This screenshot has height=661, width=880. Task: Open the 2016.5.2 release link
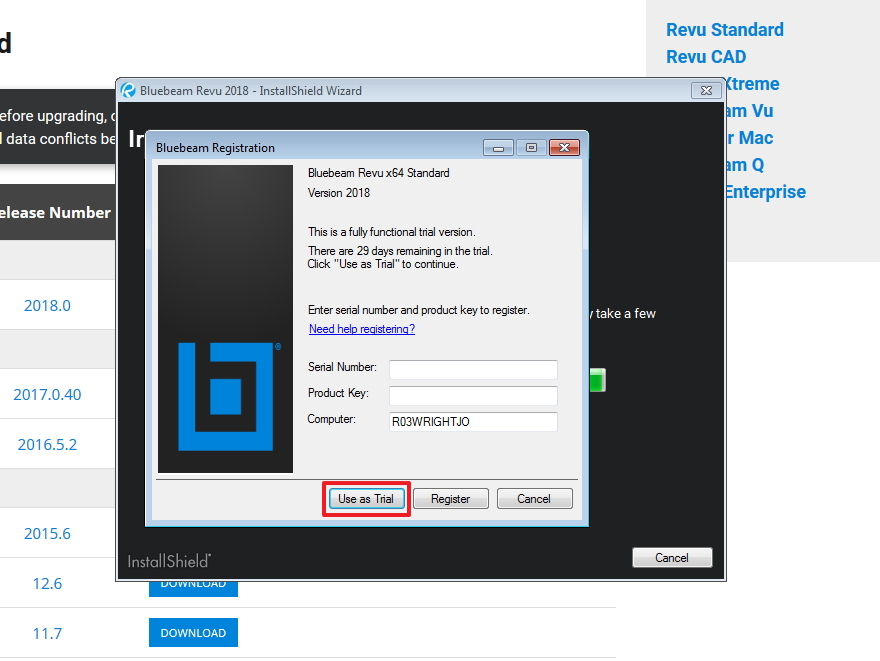pos(47,444)
